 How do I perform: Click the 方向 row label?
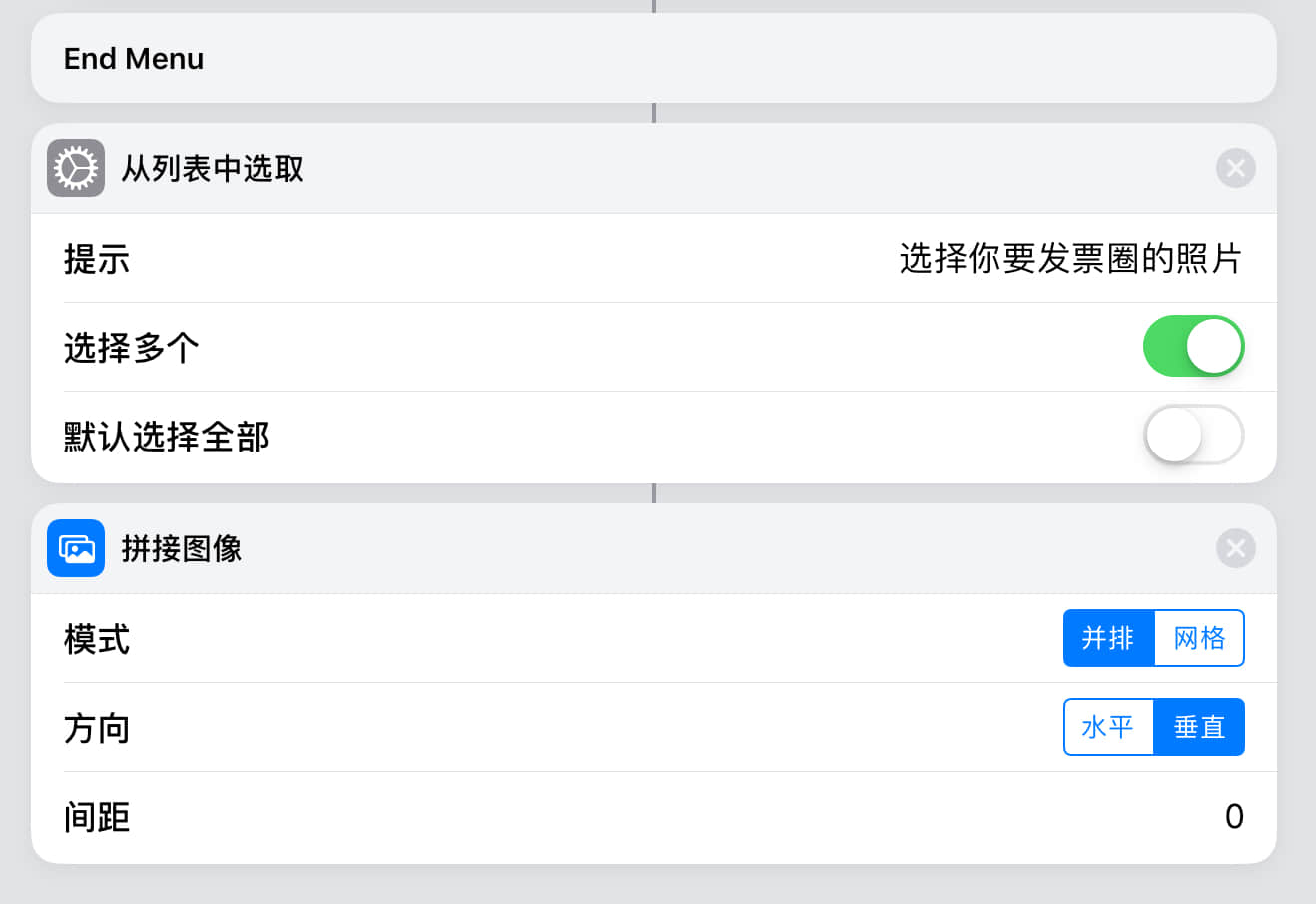click(x=97, y=728)
